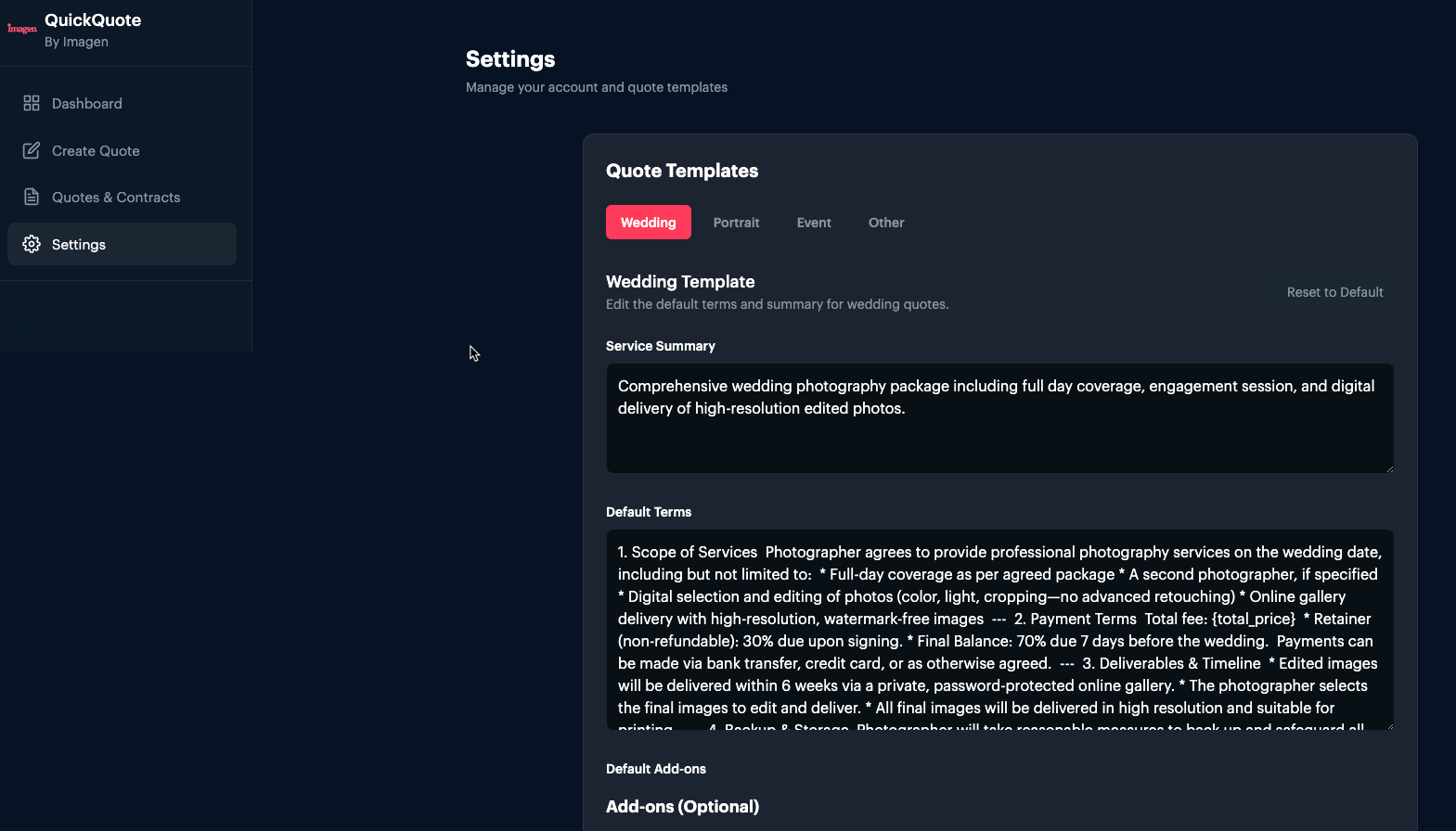Screen dimensions: 1456x831
Task: Switch to the Event template tab
Action: pos(814,223)
